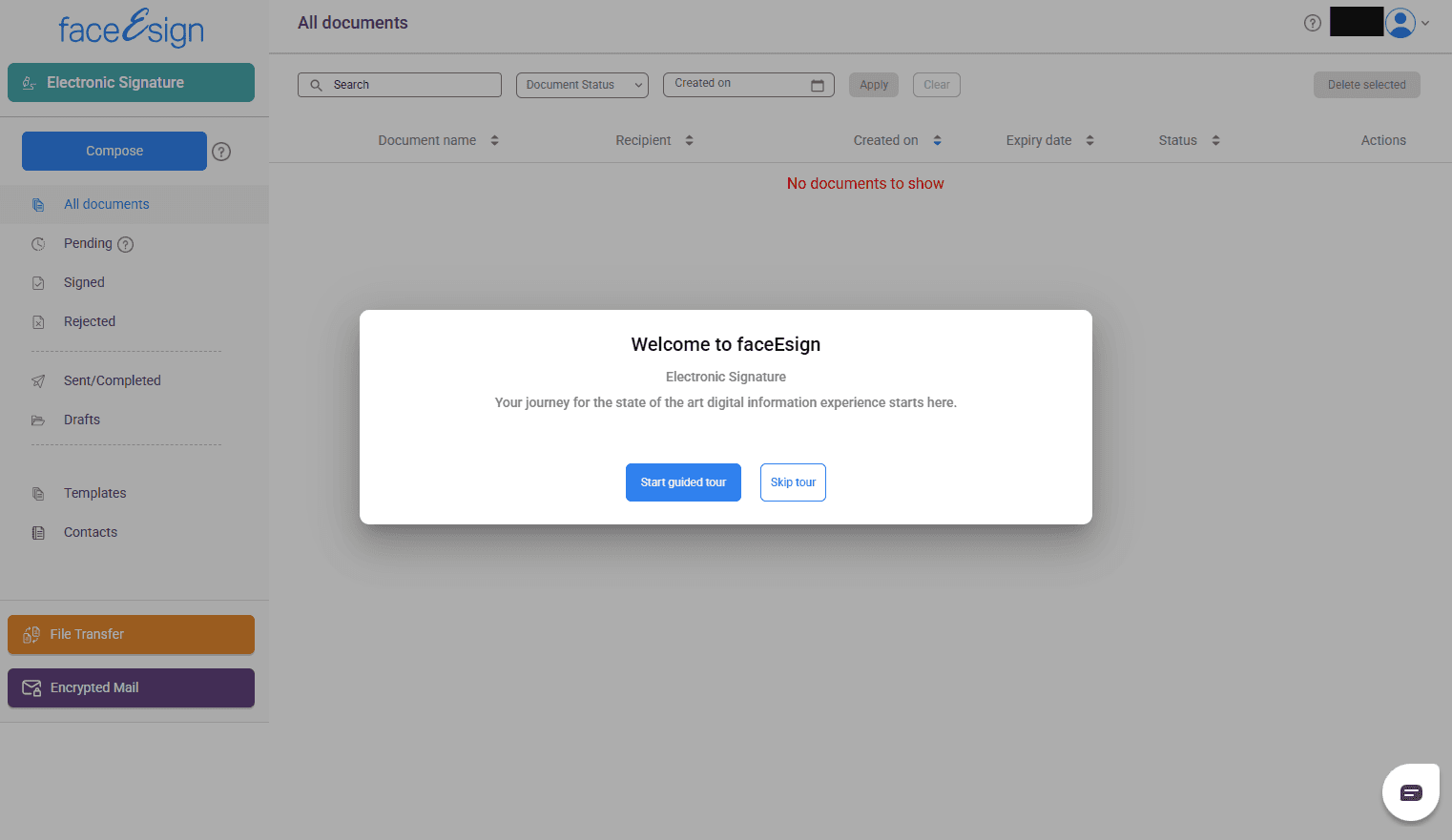Clear the document filters
Image resolution: width=1452 pixels, height=840 pixels.
[937, 85]
